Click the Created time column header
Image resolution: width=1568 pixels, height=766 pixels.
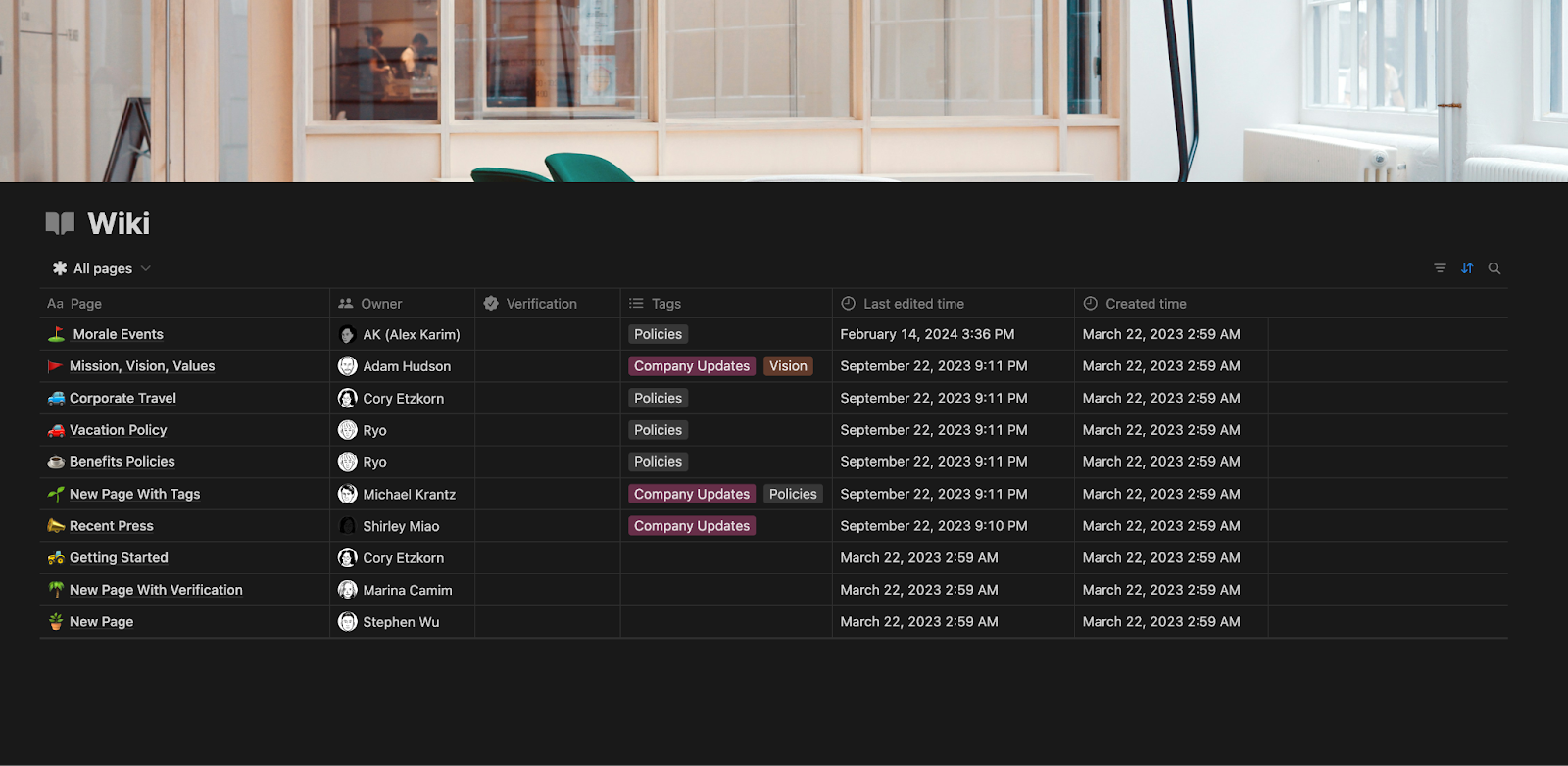point(1146,304)
